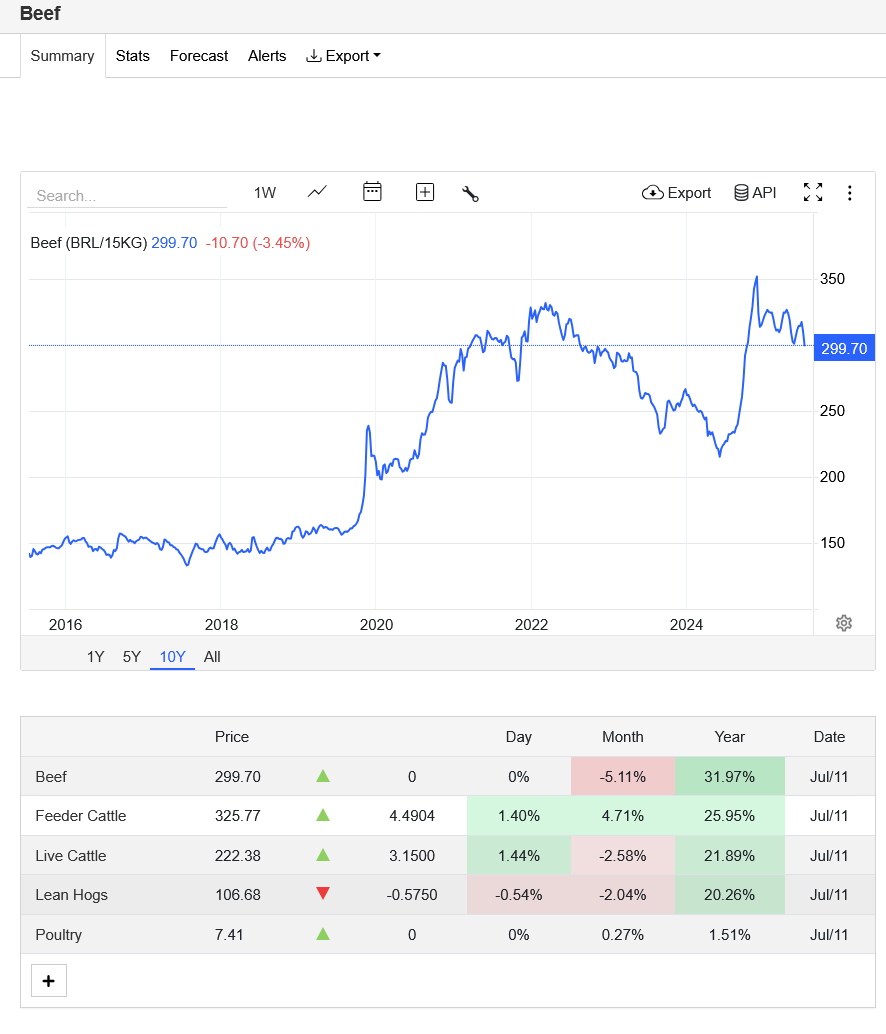Image resolution: width=886 pixels, height=1034 pixels.
Task: Click the green arrow in Live Cattle row
Action: (x=323, y=855)
